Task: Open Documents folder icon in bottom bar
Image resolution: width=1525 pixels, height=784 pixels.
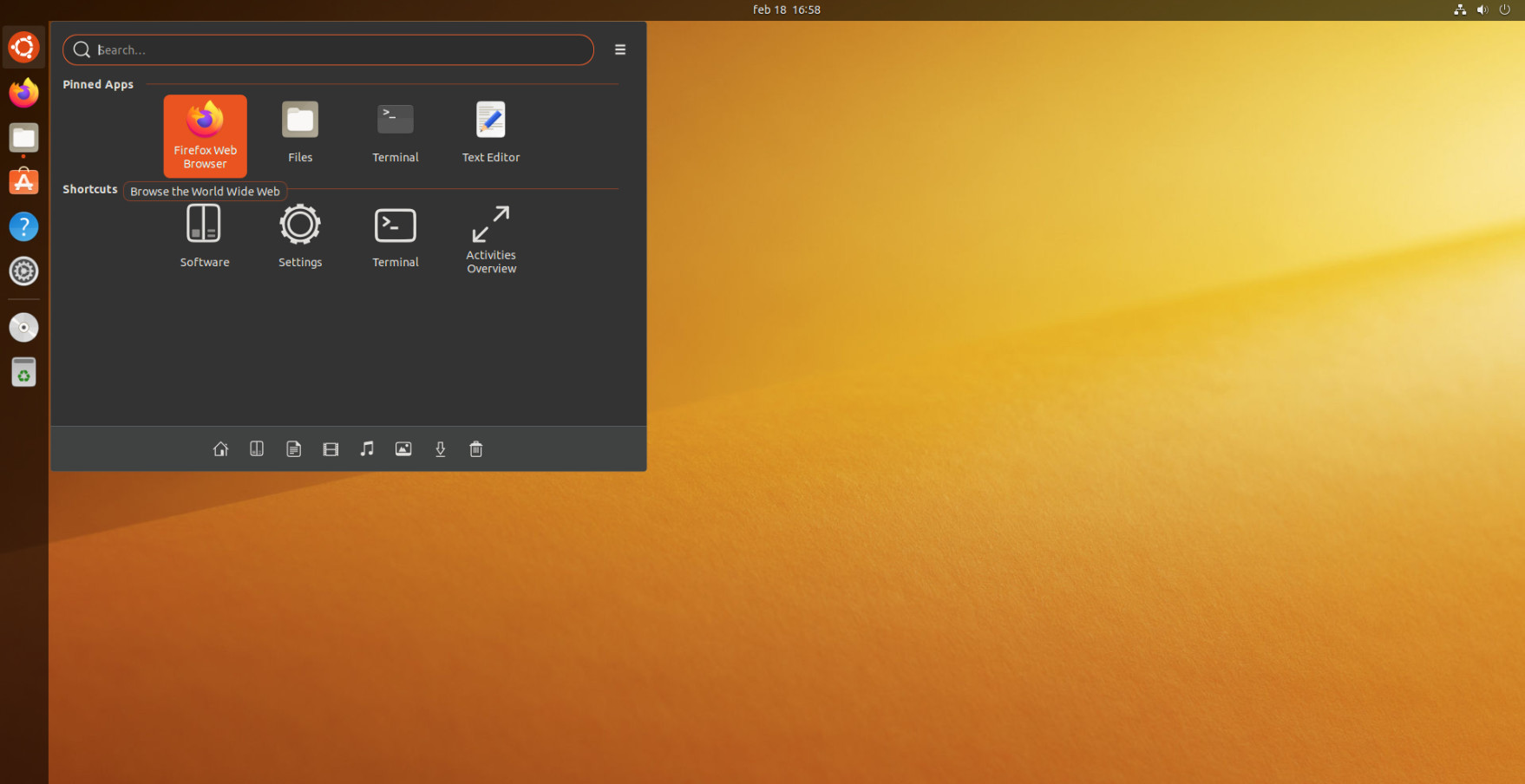Action: (x=294, y=449)
